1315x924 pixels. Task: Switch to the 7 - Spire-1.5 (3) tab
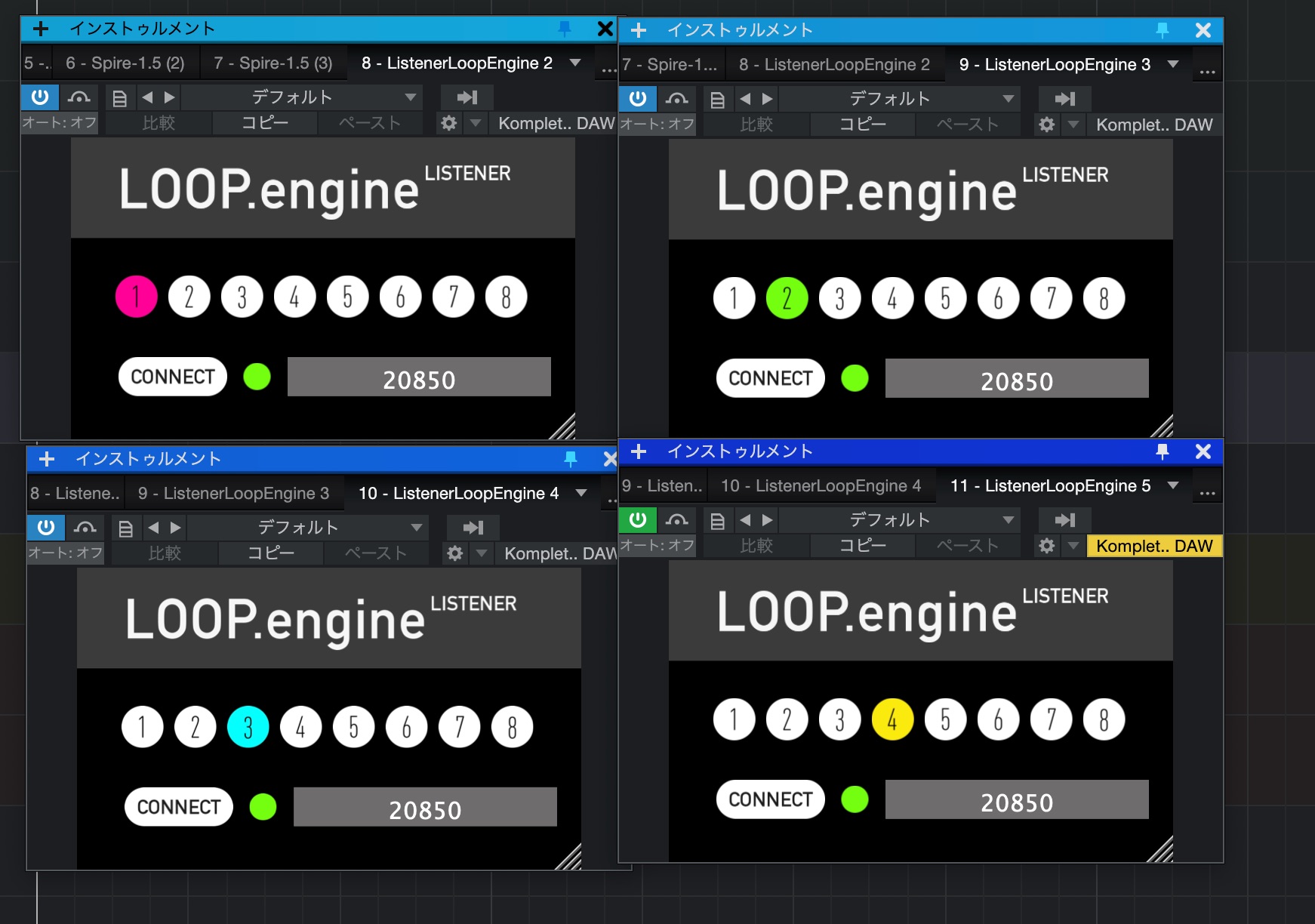tap(273, 63)
